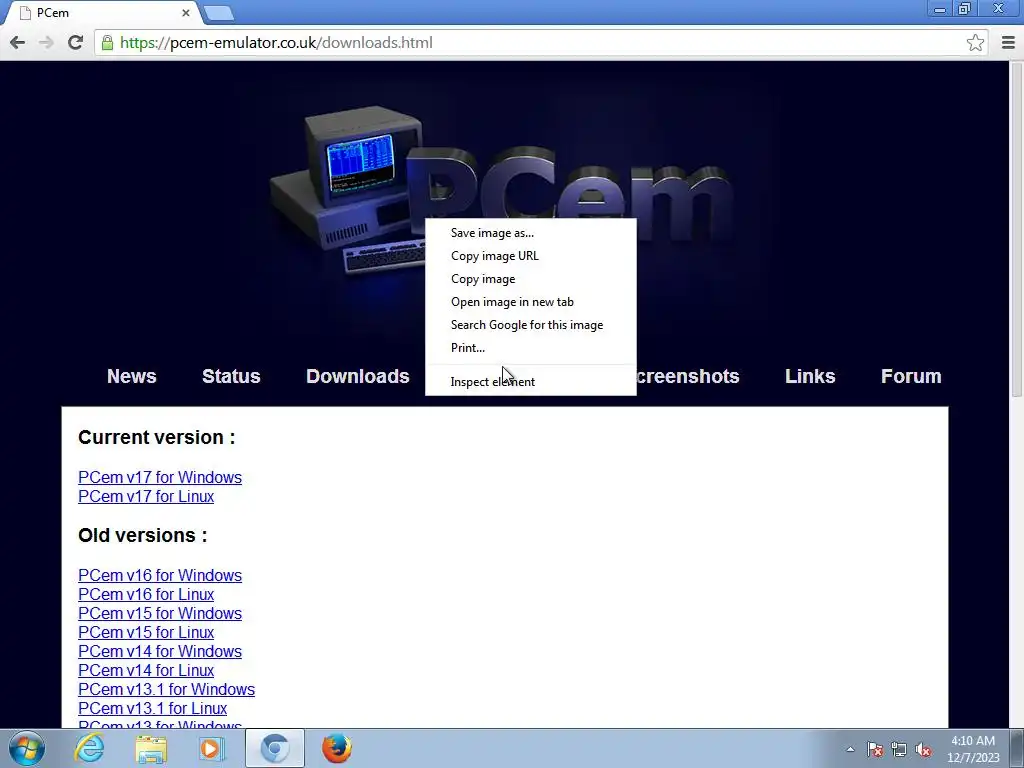Open Windows Explorer folder in taskbar

[x=151, y=748]
